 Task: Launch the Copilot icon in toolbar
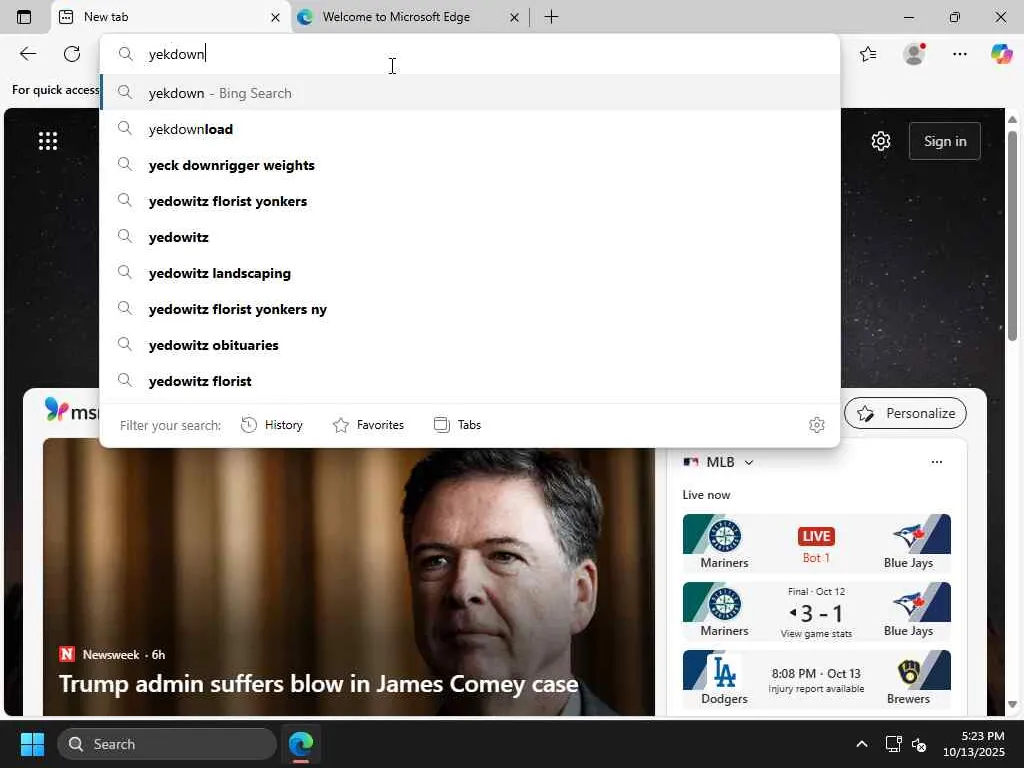pos(1001,54)
